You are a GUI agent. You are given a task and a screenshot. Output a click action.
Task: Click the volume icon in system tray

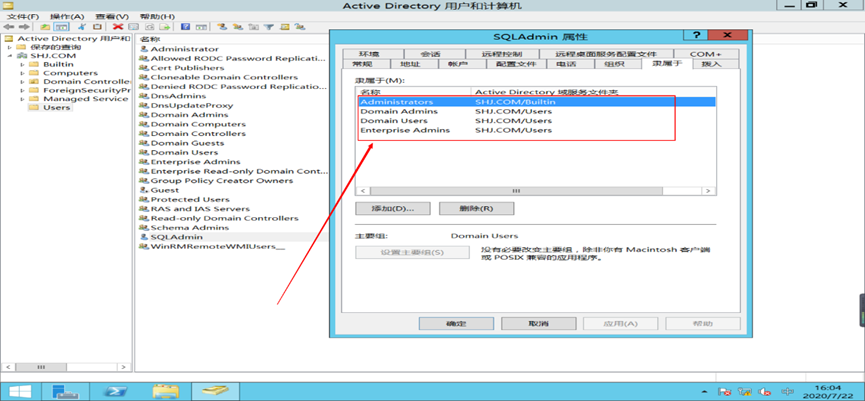point(764,392)
